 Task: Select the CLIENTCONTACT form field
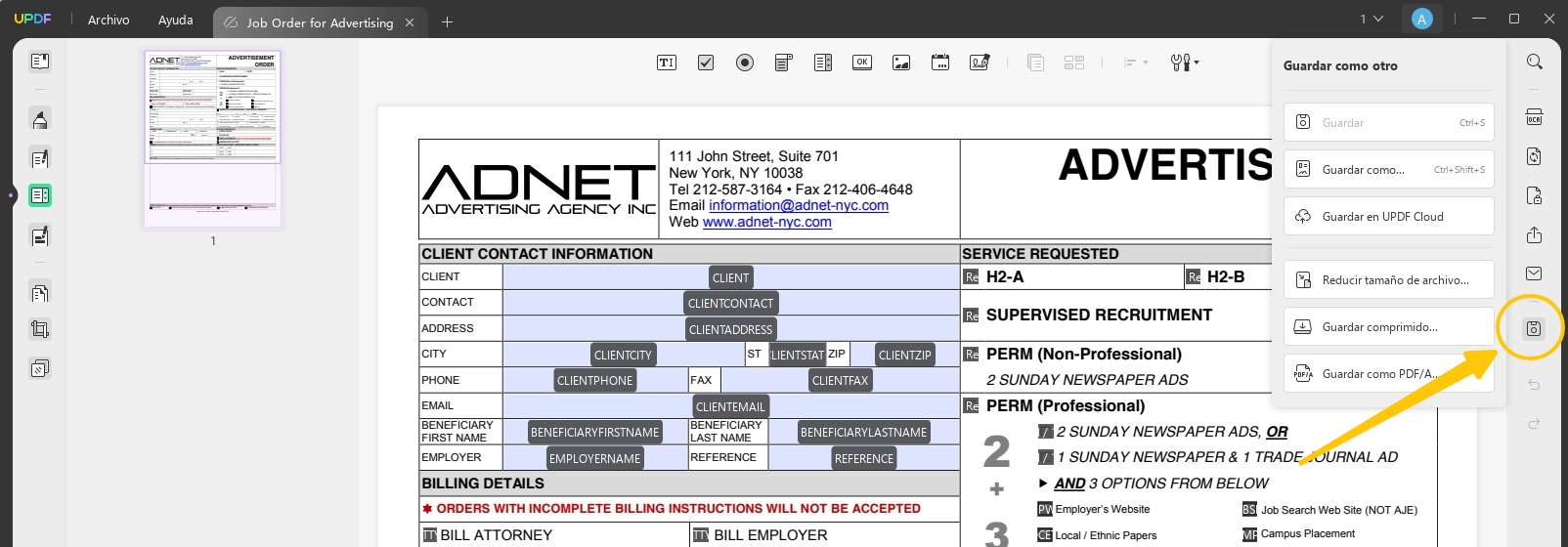point(730,303)
